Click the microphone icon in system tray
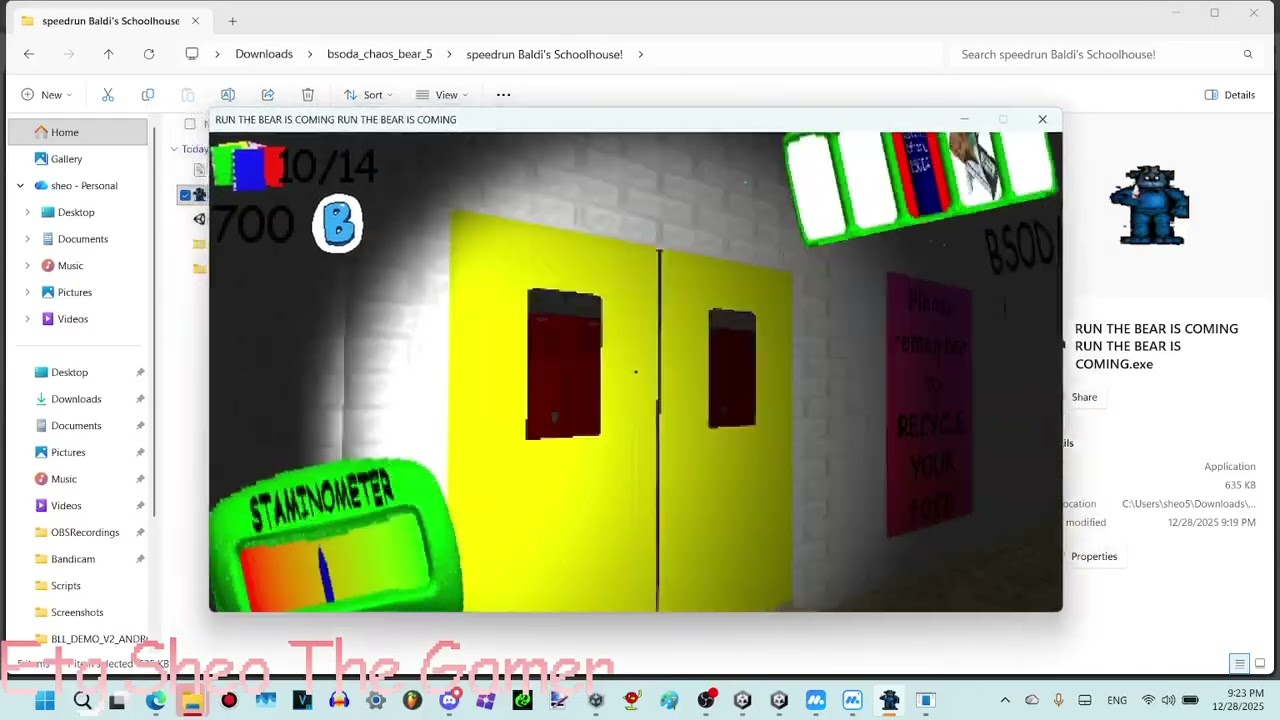The width and height of the screenshot is (1280, 720). click(1058, 700)
